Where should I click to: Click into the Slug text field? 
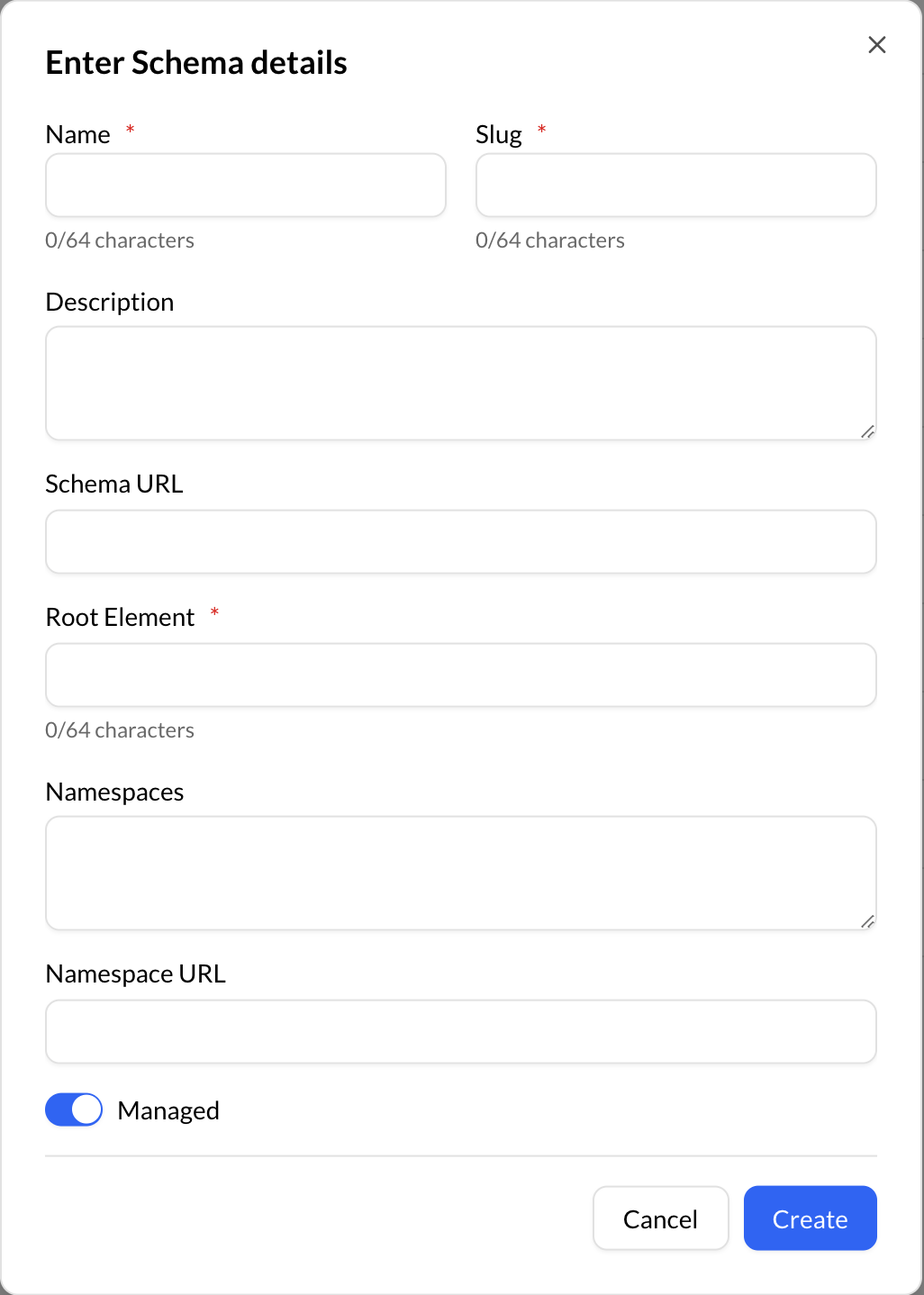675,186
